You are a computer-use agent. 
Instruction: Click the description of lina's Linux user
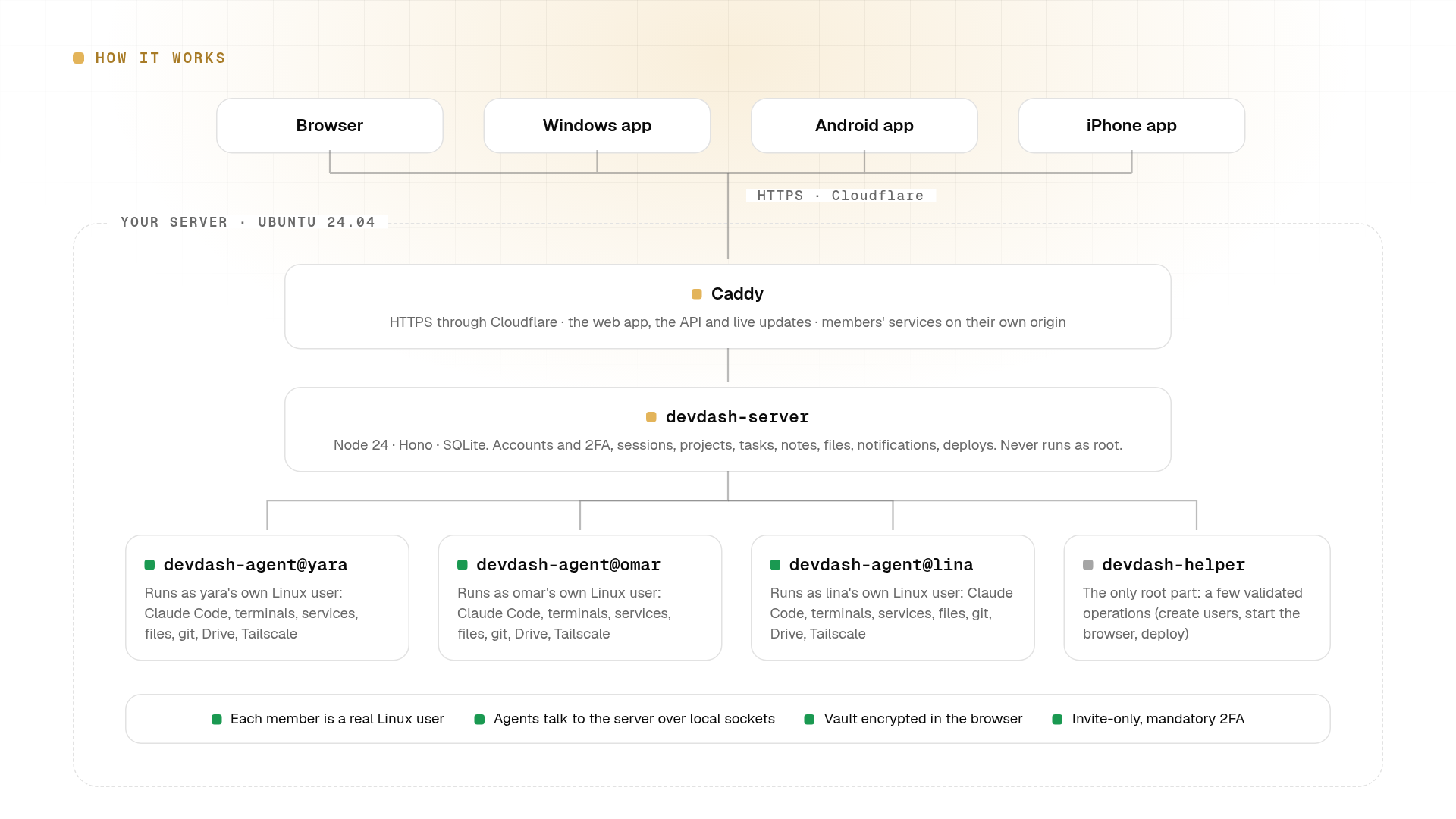point(892,613)
